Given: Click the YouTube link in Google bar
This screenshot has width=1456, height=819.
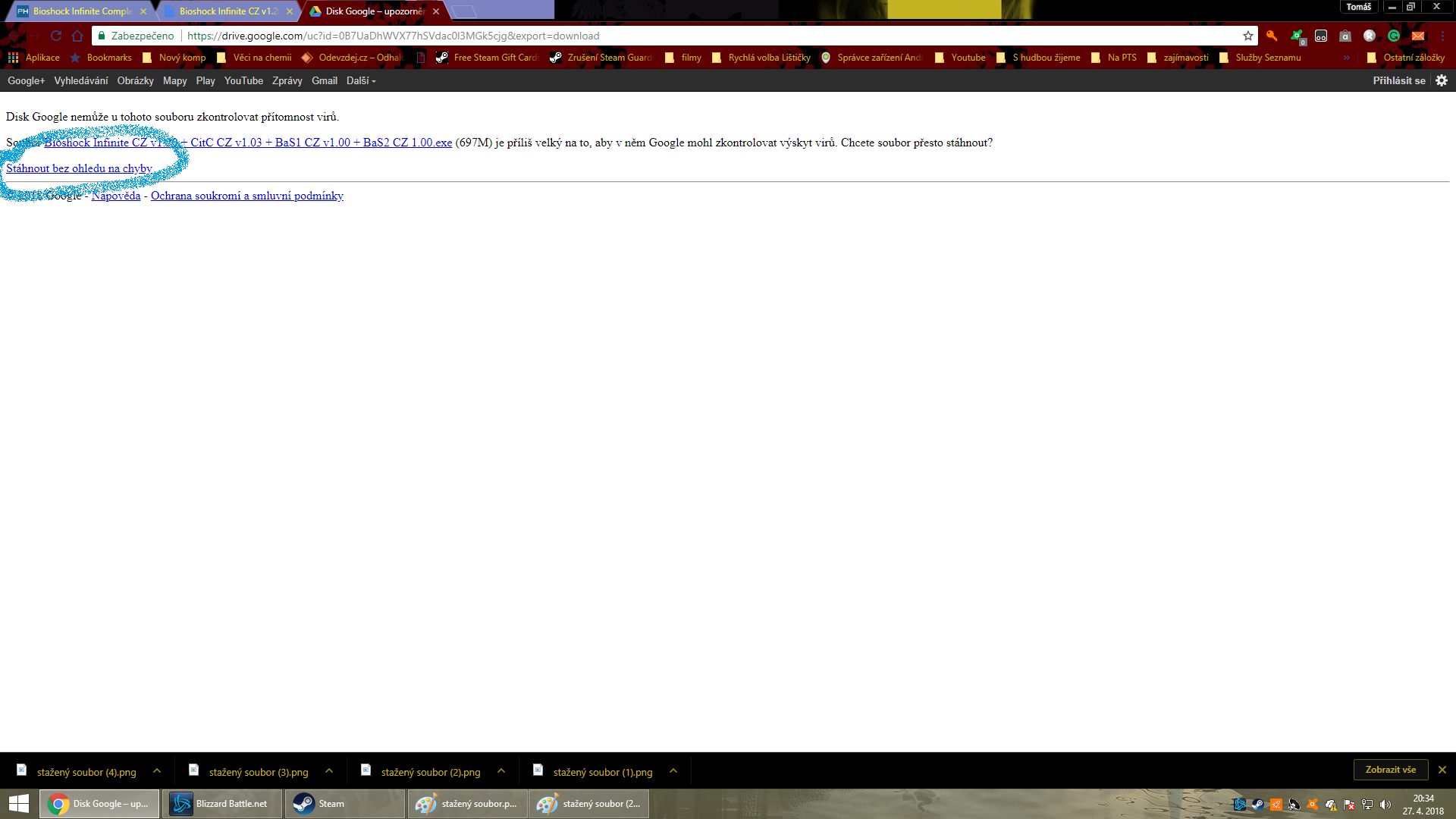Looking at the screenshot, I should [243, 80].
